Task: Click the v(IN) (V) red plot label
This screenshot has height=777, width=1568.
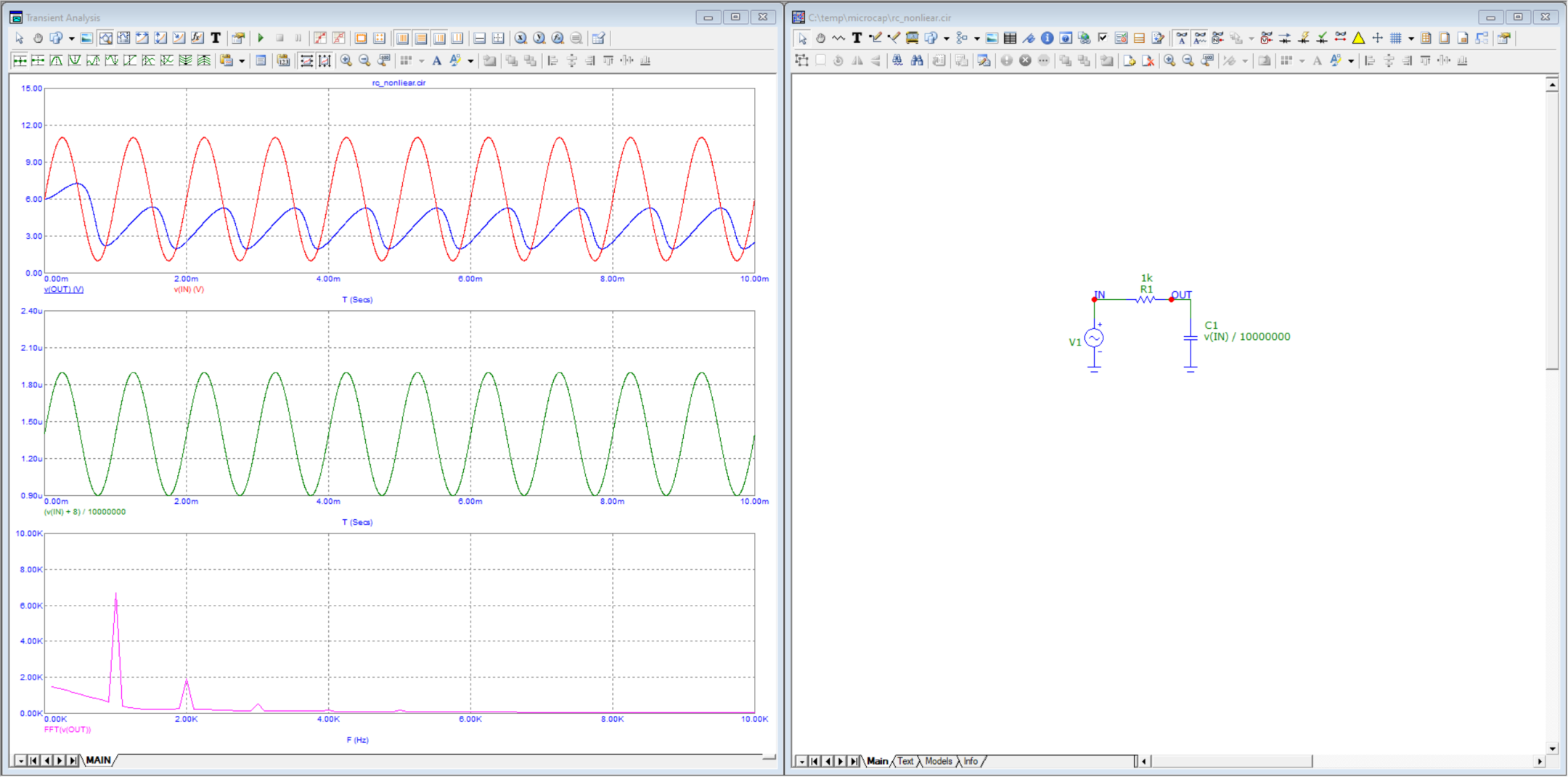Action: (189, 289)
